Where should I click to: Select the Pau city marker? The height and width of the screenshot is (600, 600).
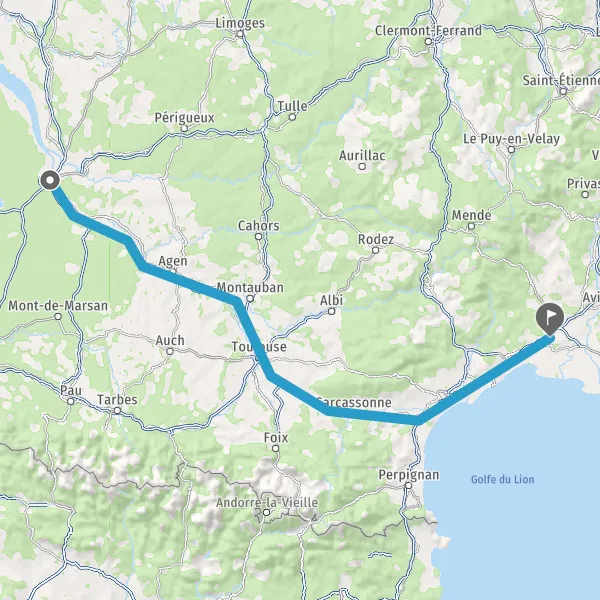point(71,401)
